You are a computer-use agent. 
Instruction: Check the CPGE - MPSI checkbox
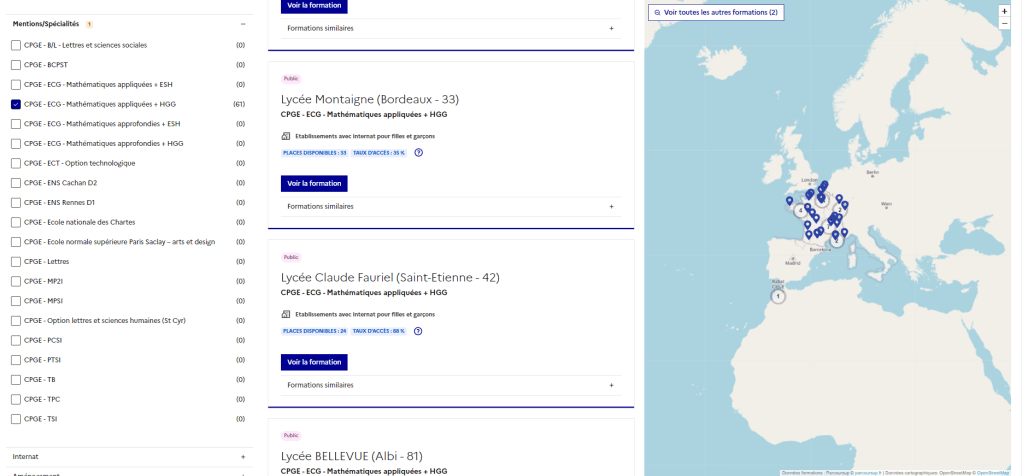pyautogui.click(x=15, y=301)
